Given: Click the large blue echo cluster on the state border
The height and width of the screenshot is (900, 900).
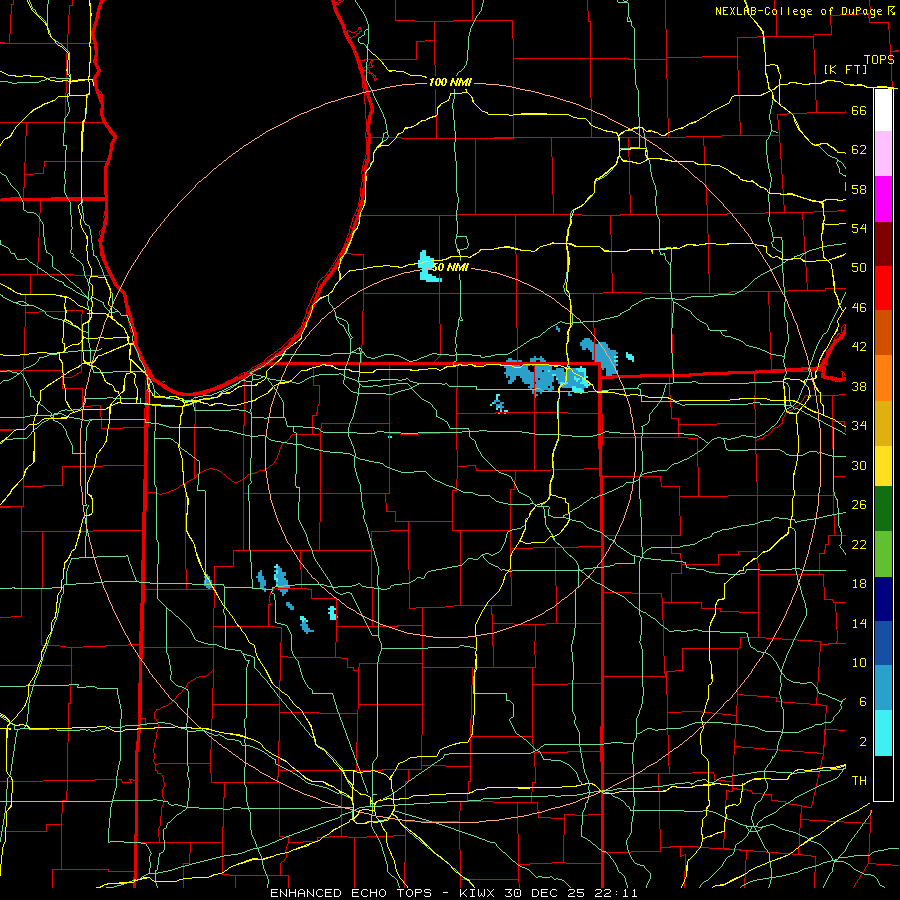Looking at the screenshot, I should coord(546,375).
